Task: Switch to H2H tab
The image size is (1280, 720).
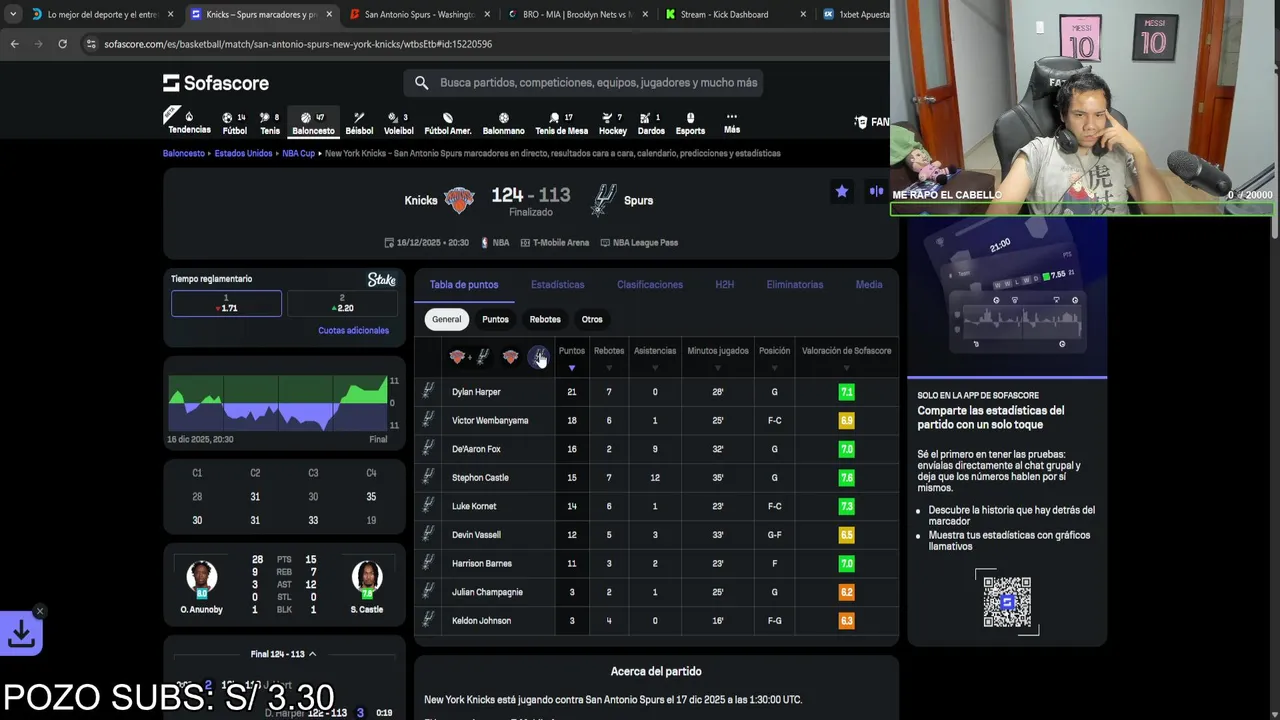Action: 724,285
